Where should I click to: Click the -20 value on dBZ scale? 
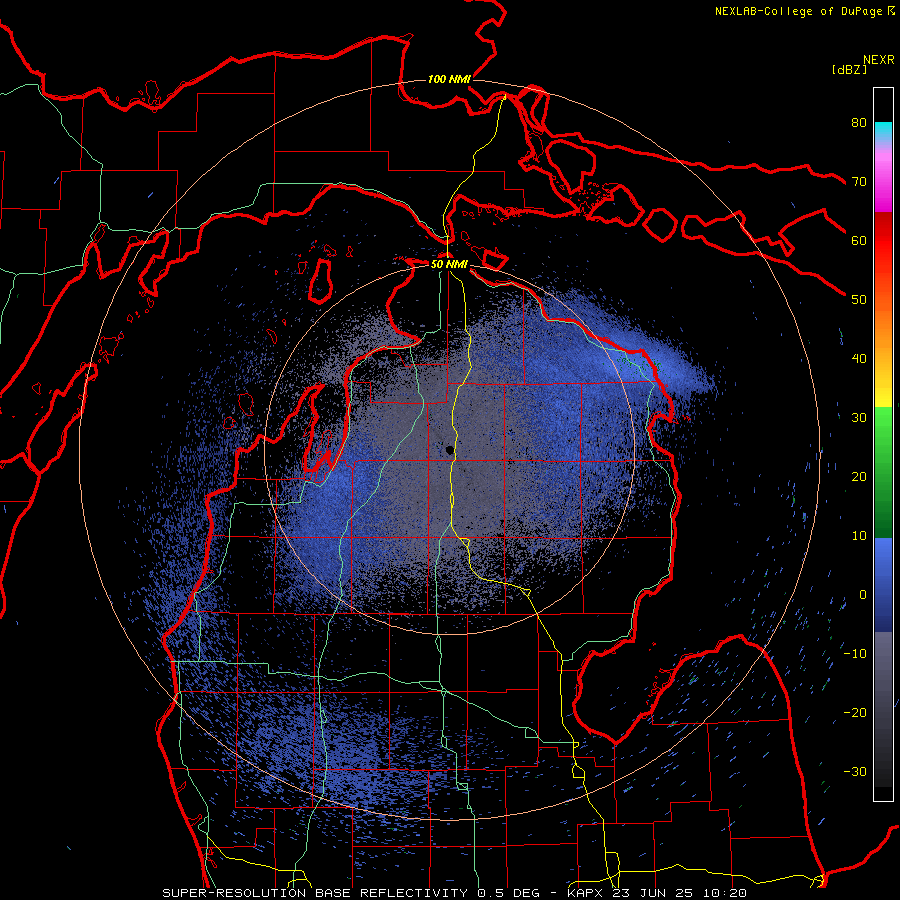855,713
